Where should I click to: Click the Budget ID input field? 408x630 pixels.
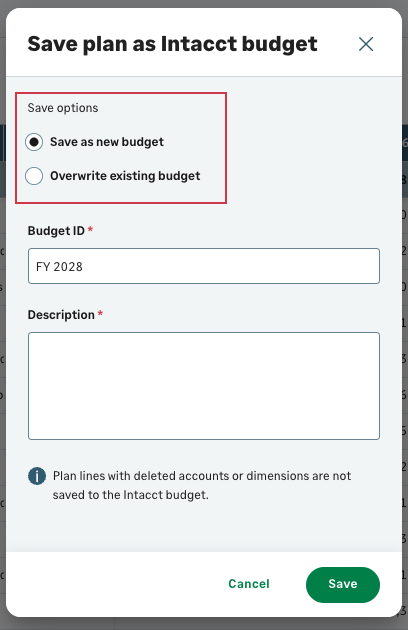click(204, 266)
